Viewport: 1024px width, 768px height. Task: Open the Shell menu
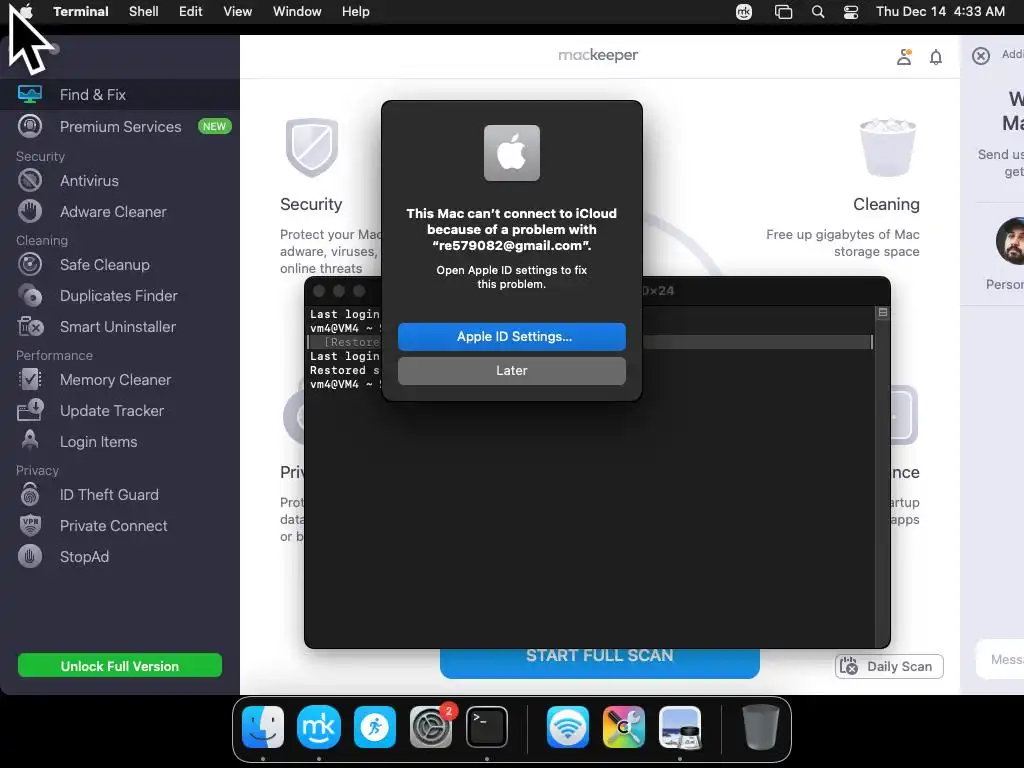(144, 12)
